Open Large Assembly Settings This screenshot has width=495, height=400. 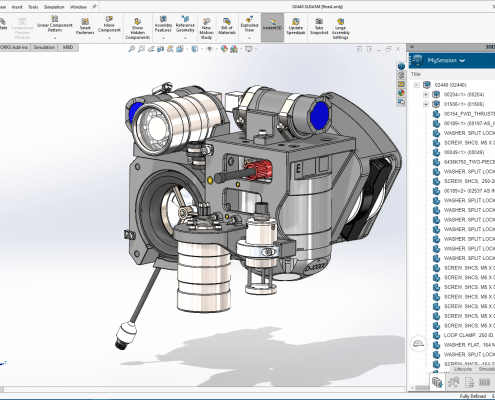point(340,29)
